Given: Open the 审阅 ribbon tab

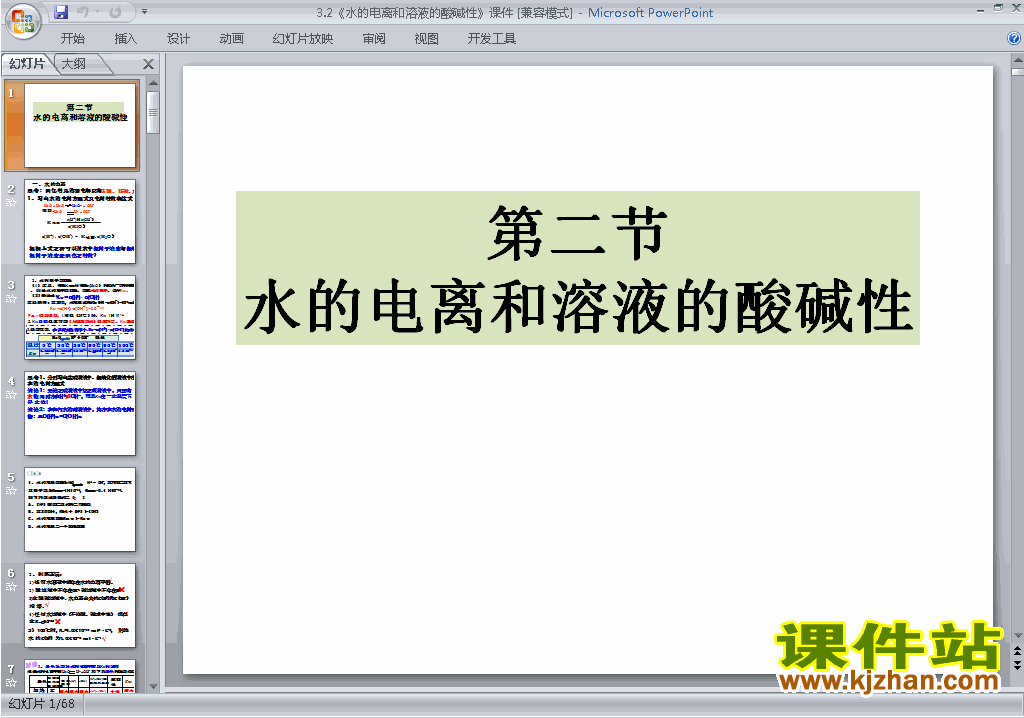Looking at the screenshot, I should click(374, 39).
